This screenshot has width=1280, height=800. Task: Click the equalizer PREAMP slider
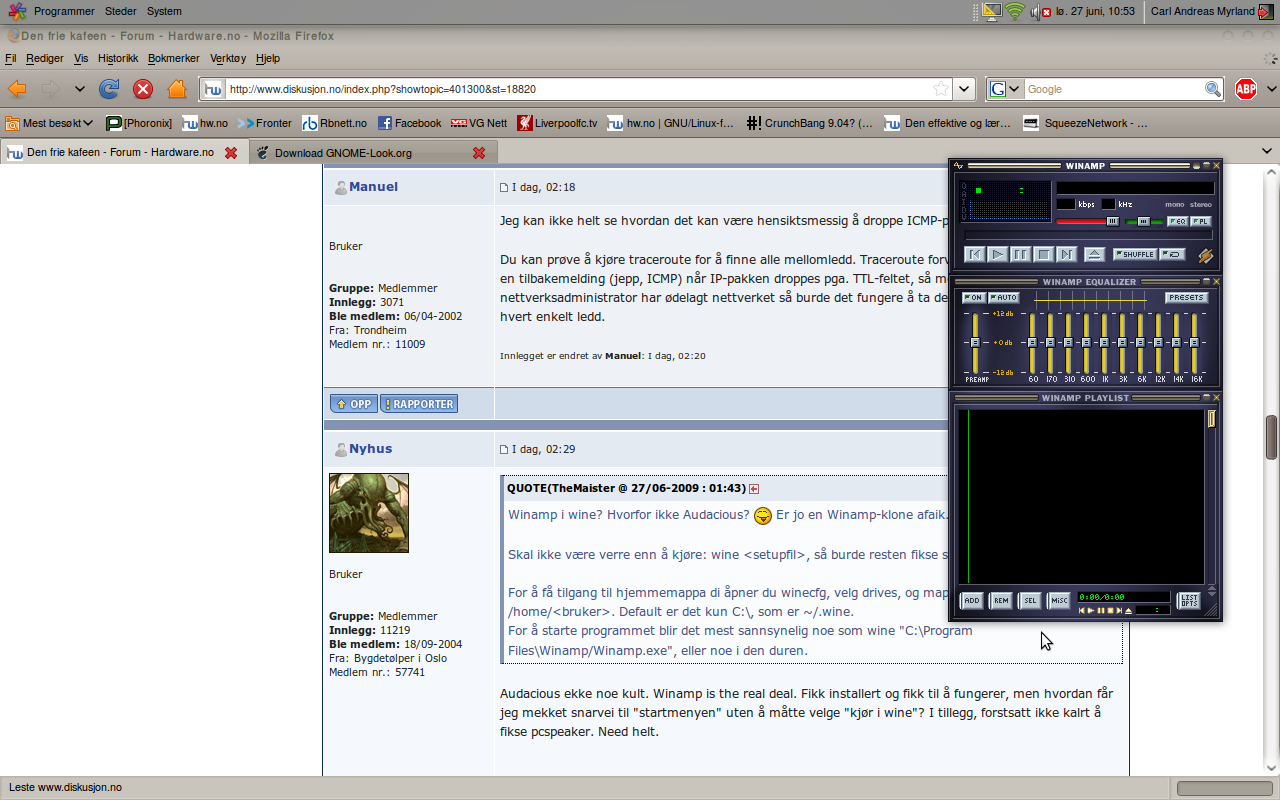[x=975, y=343]
